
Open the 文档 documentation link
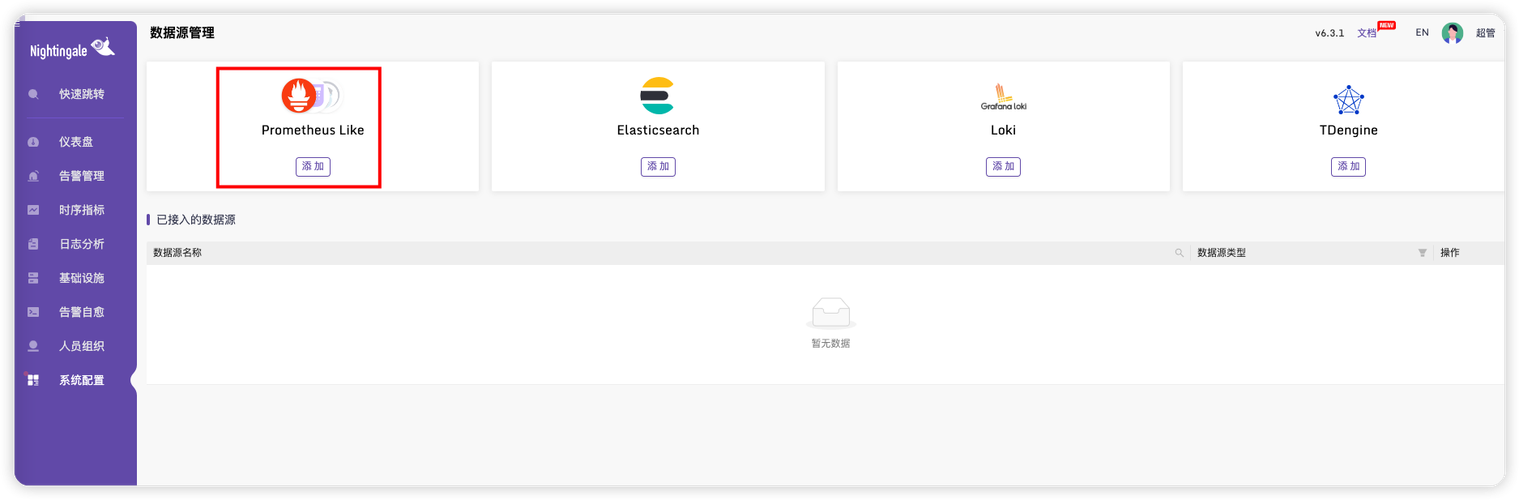(1366, 33)
